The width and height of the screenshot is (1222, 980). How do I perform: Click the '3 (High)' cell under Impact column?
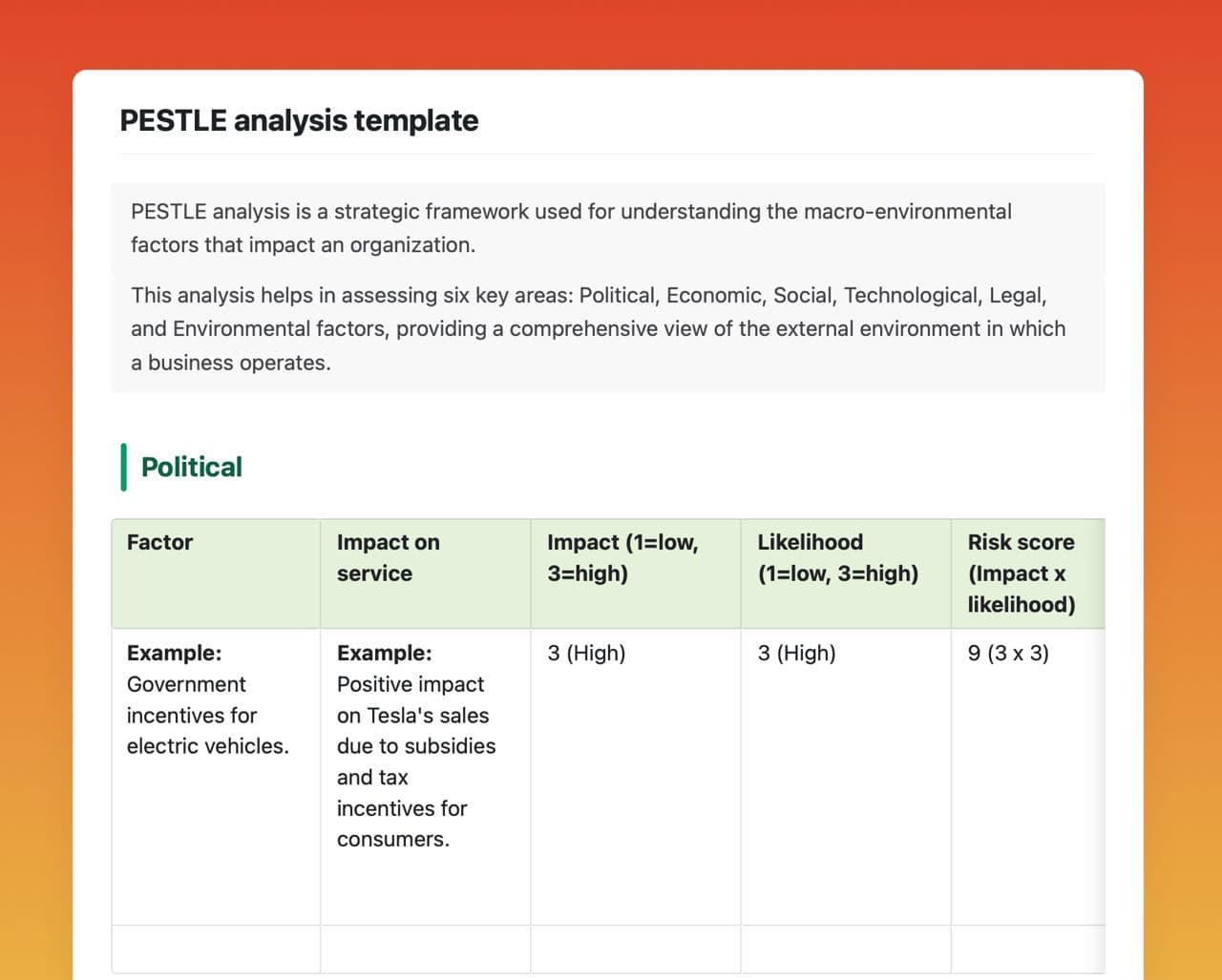pyautogui.click(x=586, y=654)
